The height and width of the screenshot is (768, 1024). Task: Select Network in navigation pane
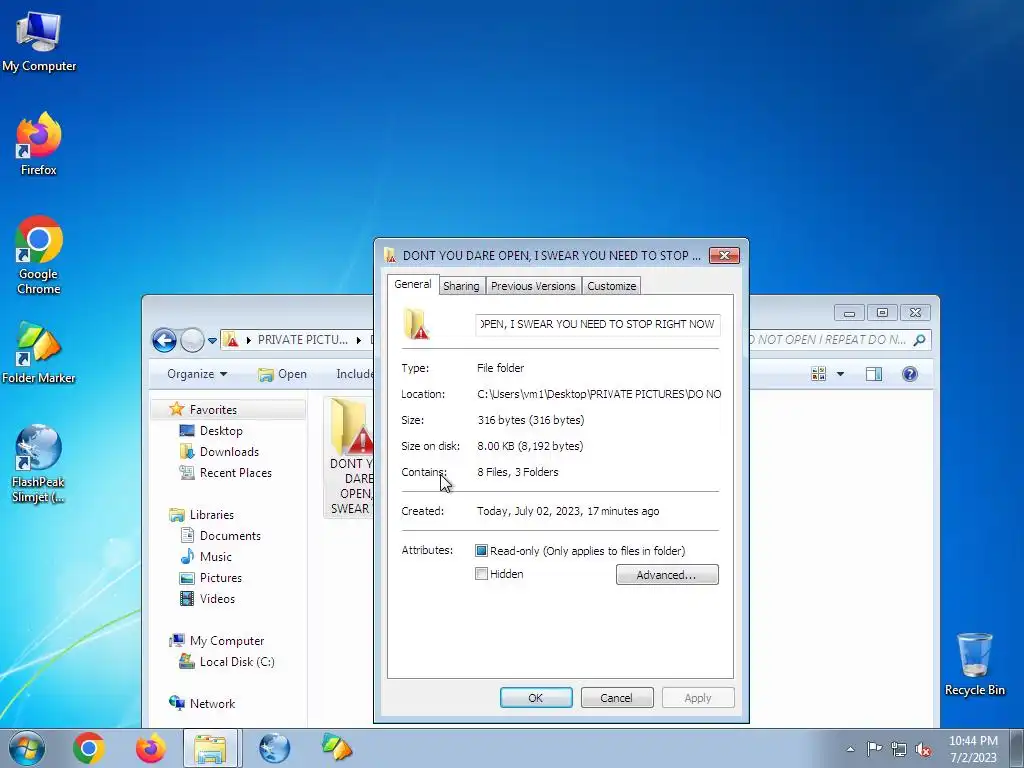click(212, 703)
